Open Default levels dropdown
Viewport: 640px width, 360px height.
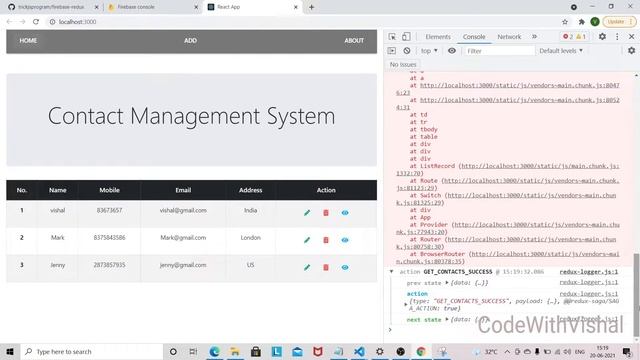point(561,51)
